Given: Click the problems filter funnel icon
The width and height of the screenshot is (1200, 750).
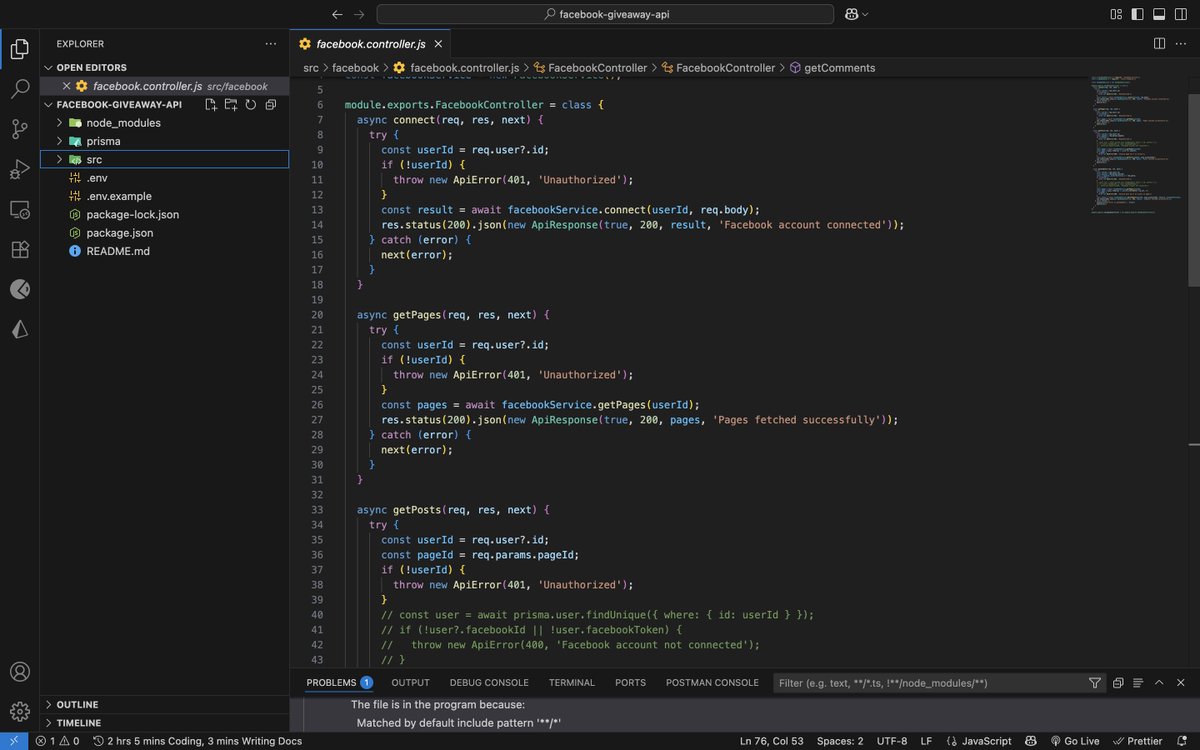Looking at the screenshot, I should point(1095,683).
